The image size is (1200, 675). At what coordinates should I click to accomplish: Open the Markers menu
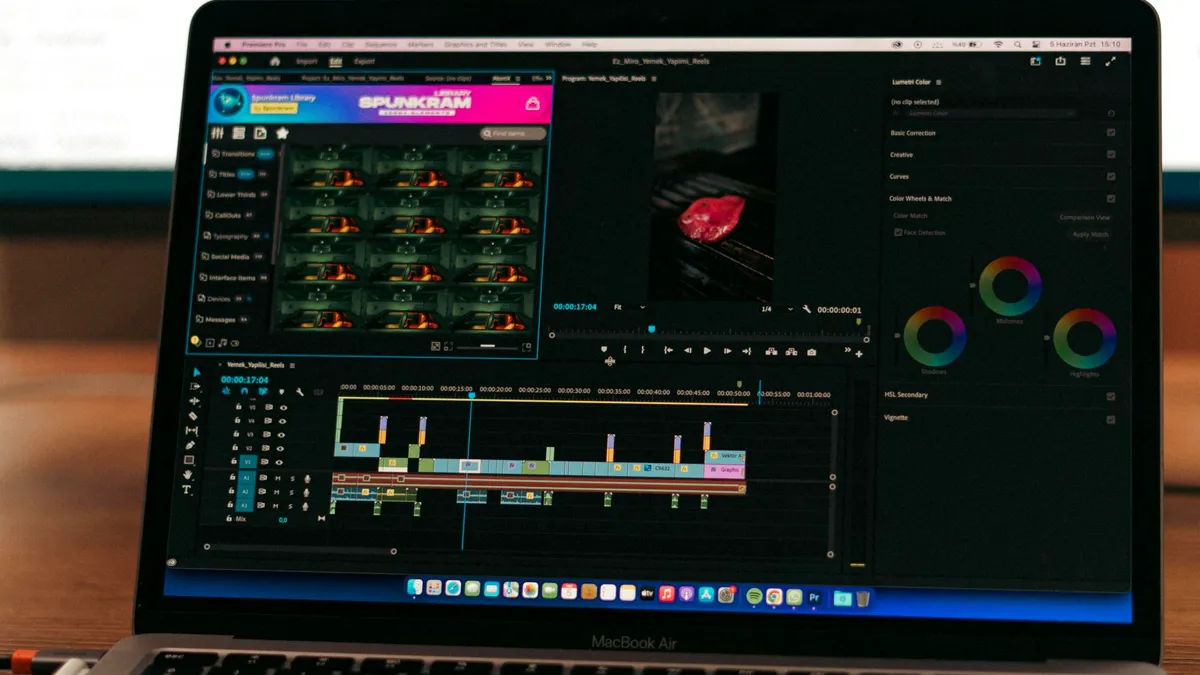pos(421,45)
